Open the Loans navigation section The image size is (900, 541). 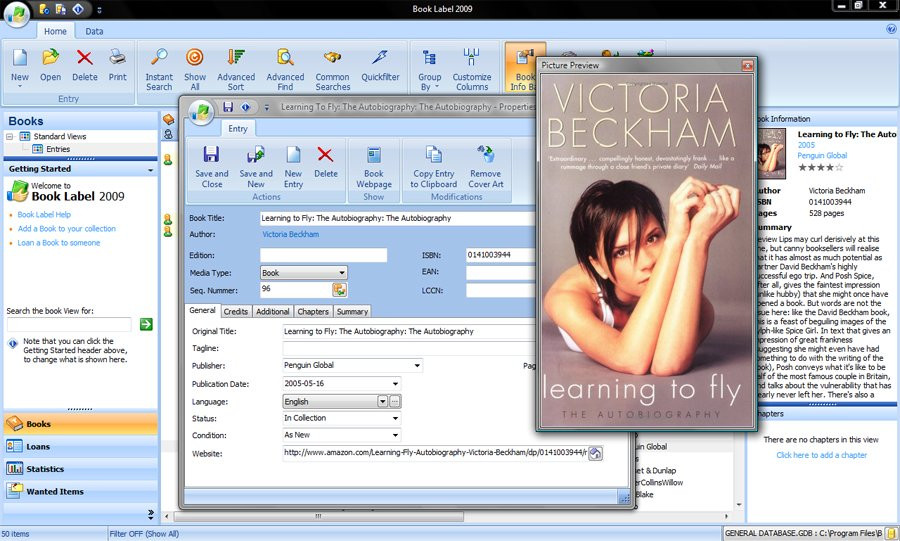80,446
